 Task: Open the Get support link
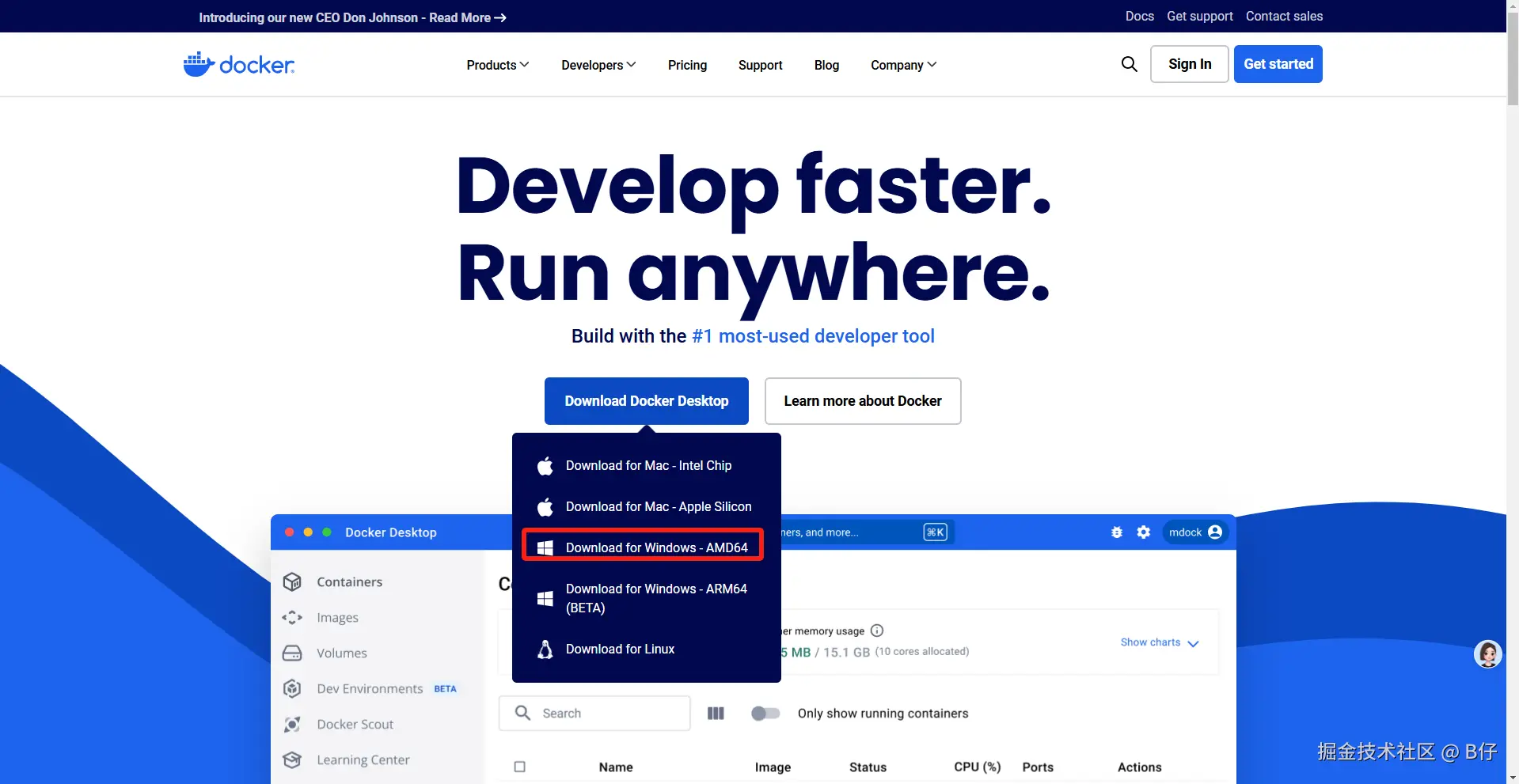[1200, 16]
